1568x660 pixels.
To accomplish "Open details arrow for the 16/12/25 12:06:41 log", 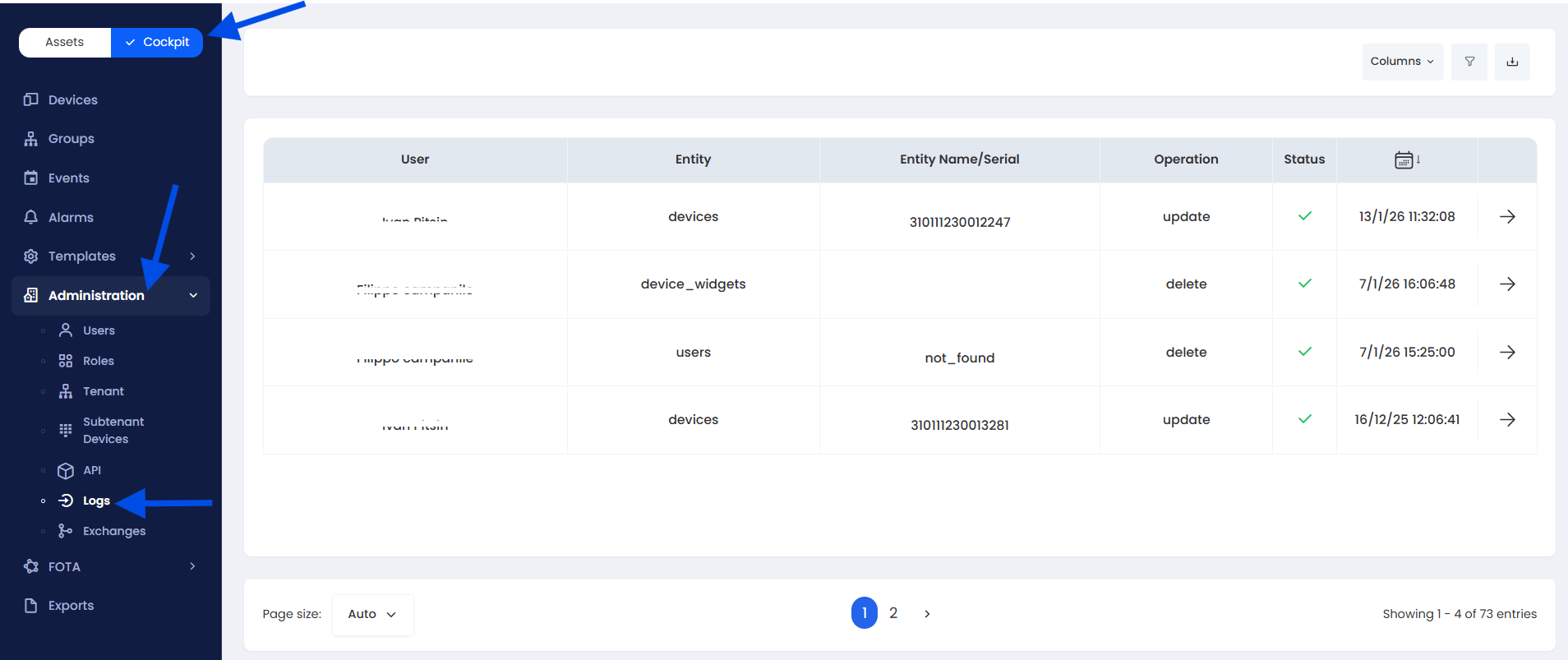I will 1507,420.
